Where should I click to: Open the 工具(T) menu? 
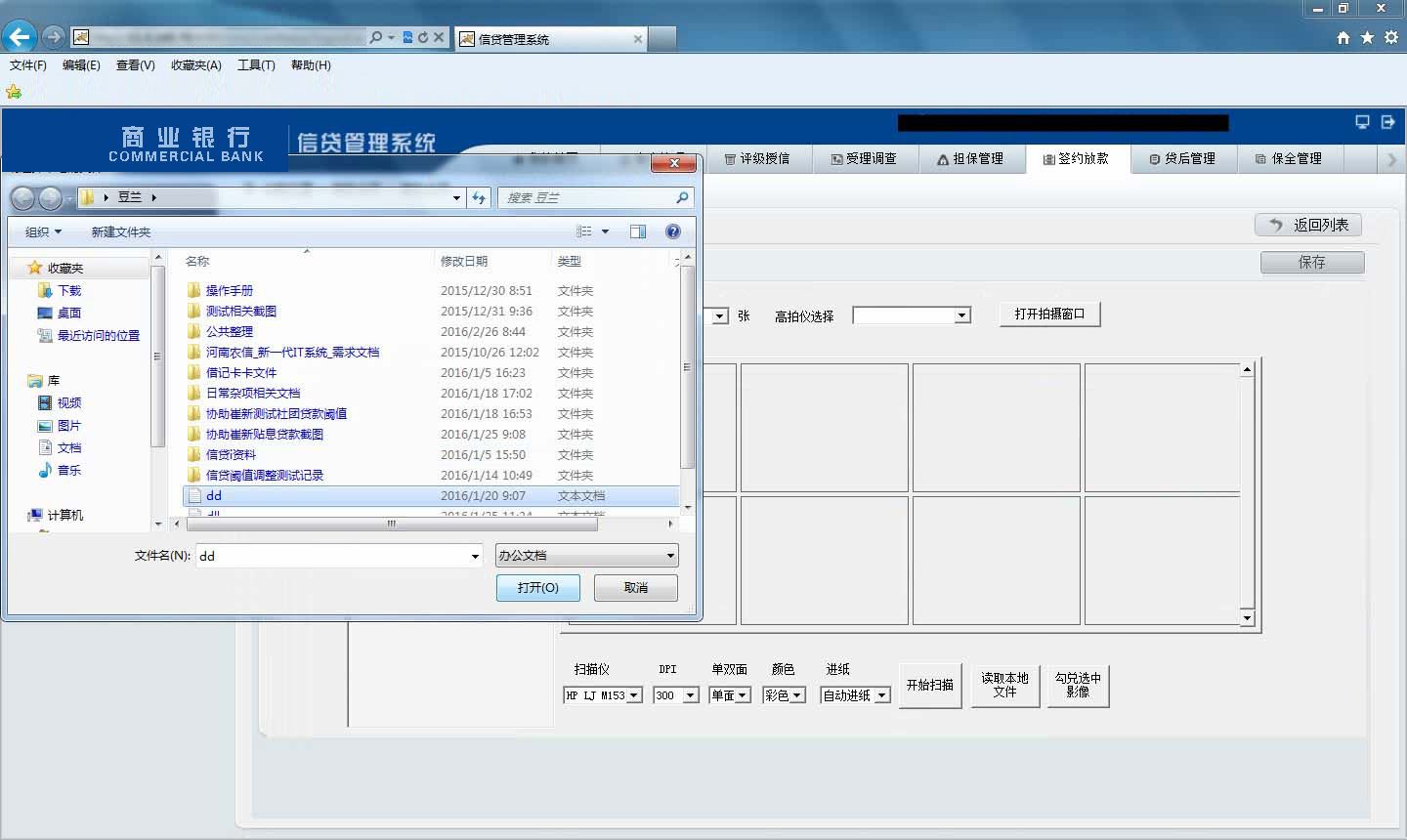coord(256,65)
